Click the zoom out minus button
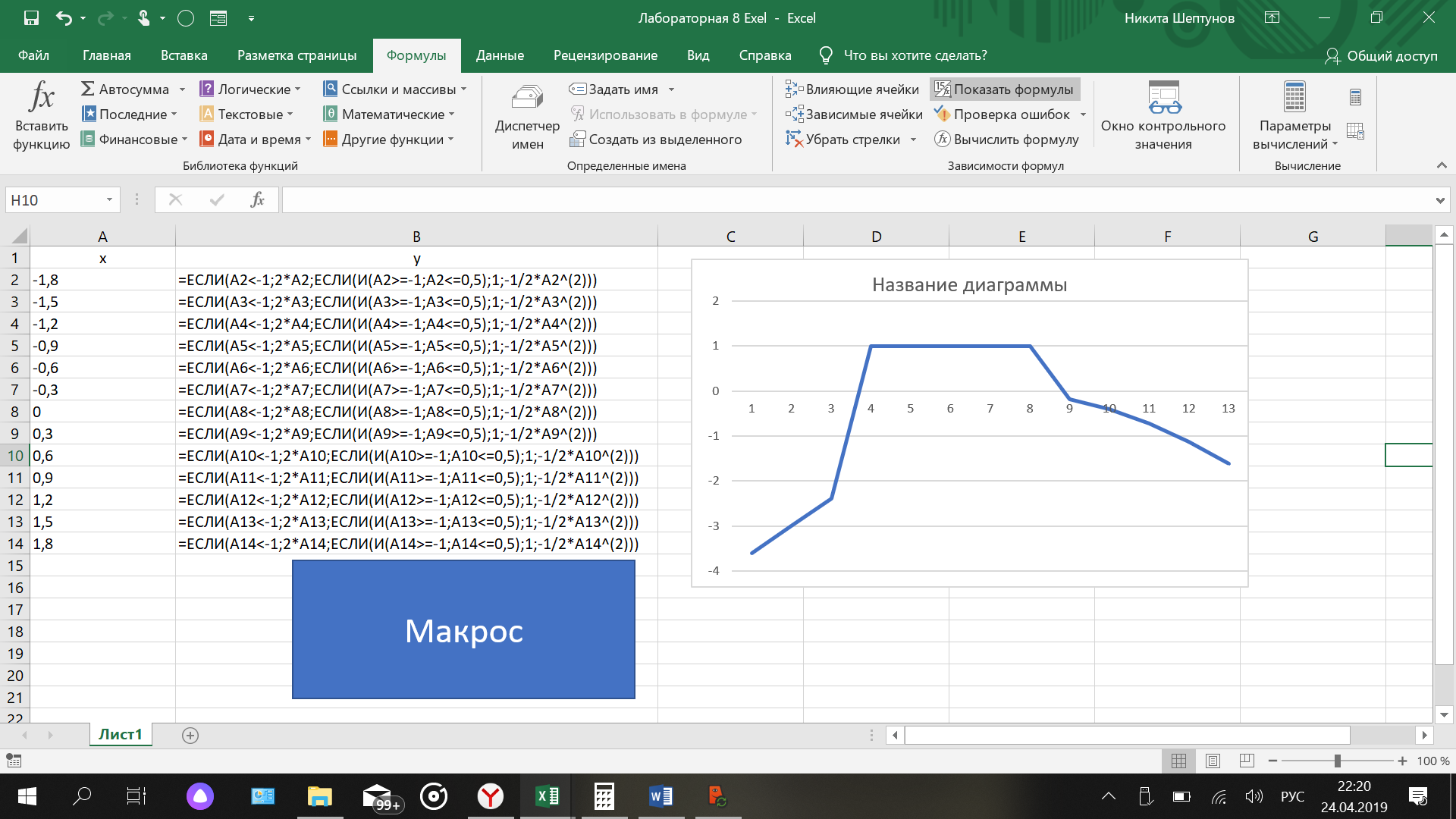Screen dimensions: 1456x819 pos(1272,761)
